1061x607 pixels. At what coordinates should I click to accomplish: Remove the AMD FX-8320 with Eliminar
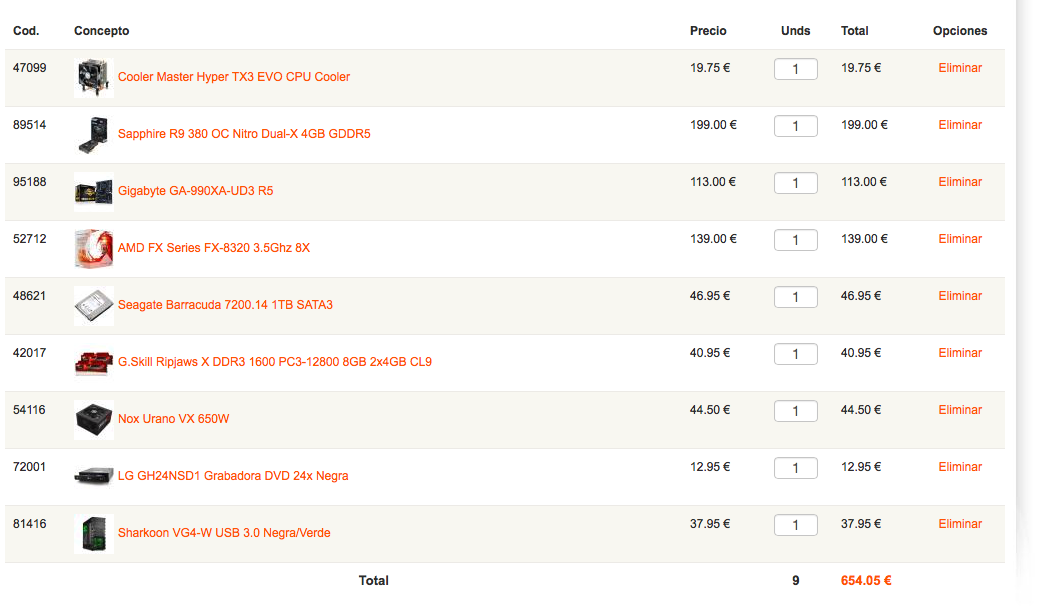pos(960,239)
